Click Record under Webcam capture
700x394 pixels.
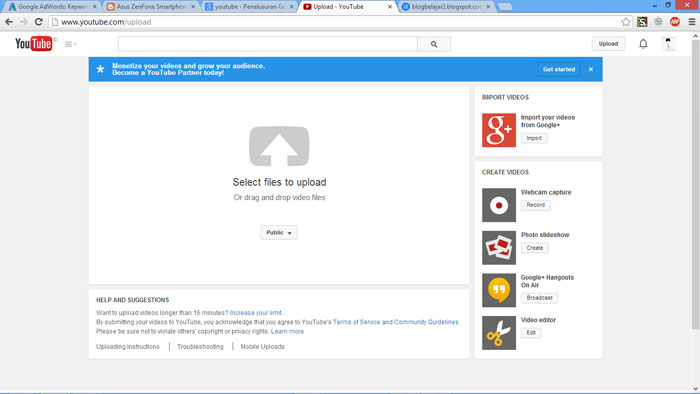tap(536, 205)
